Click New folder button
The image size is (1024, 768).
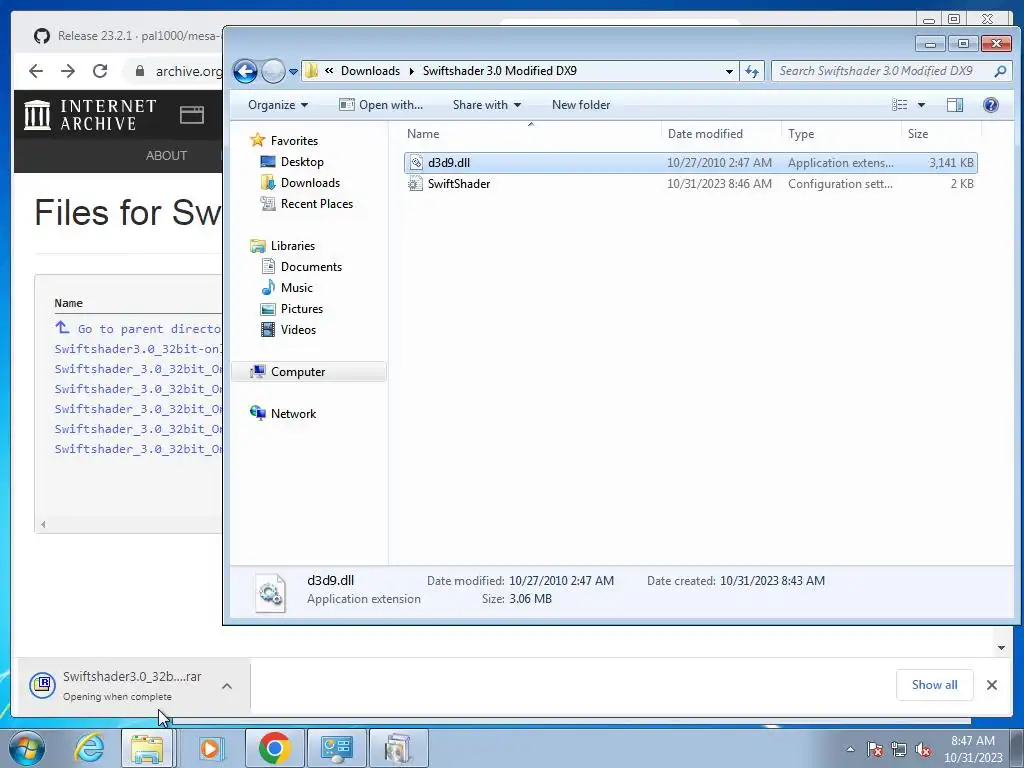pos(581,105)
